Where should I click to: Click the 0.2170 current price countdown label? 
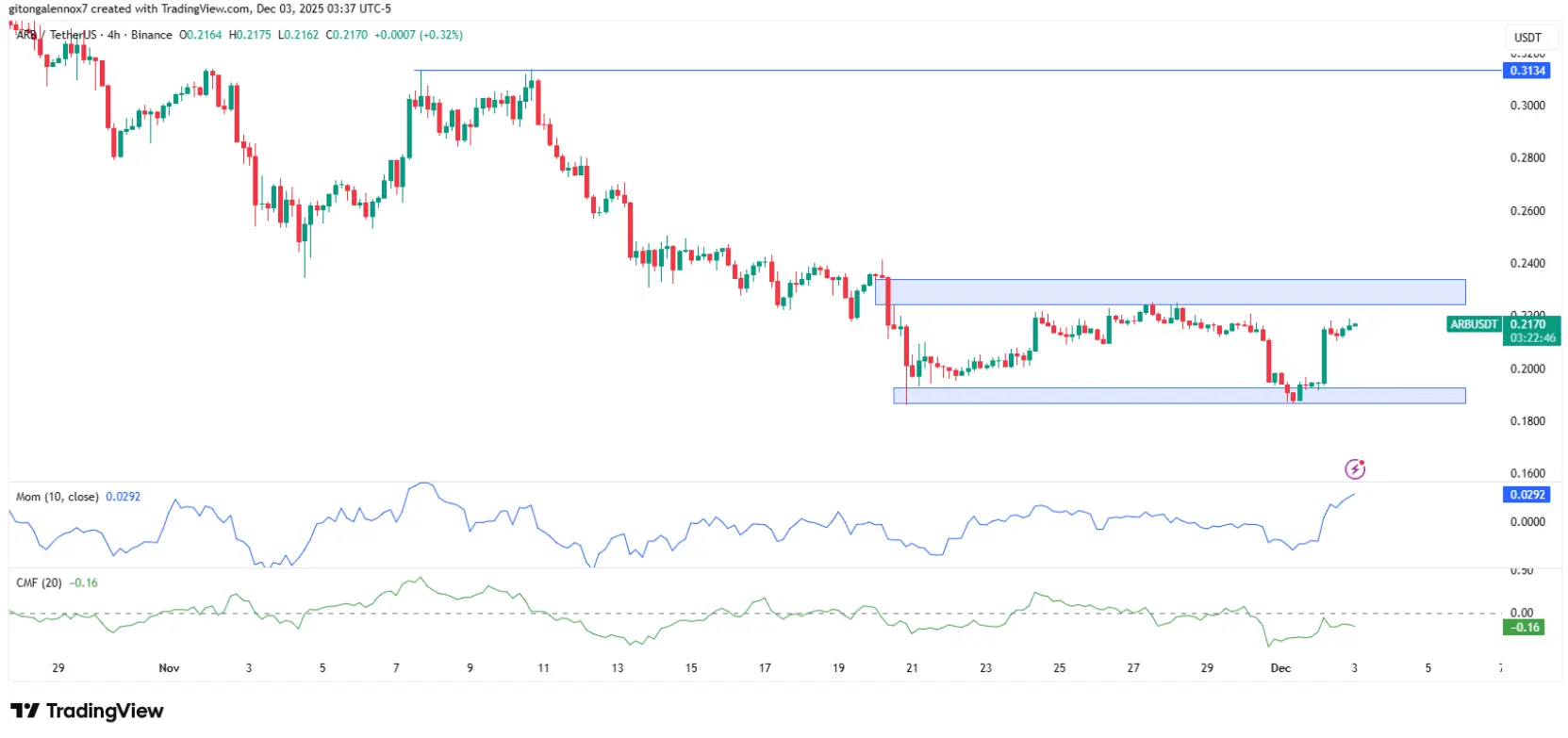pyautogui.click(x=1532, y=331)
